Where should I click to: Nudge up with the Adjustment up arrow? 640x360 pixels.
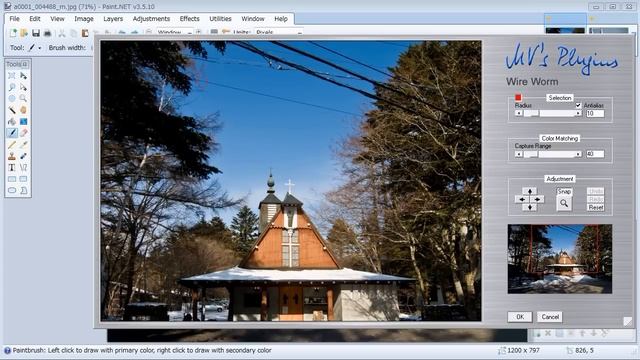pos(530,191)
